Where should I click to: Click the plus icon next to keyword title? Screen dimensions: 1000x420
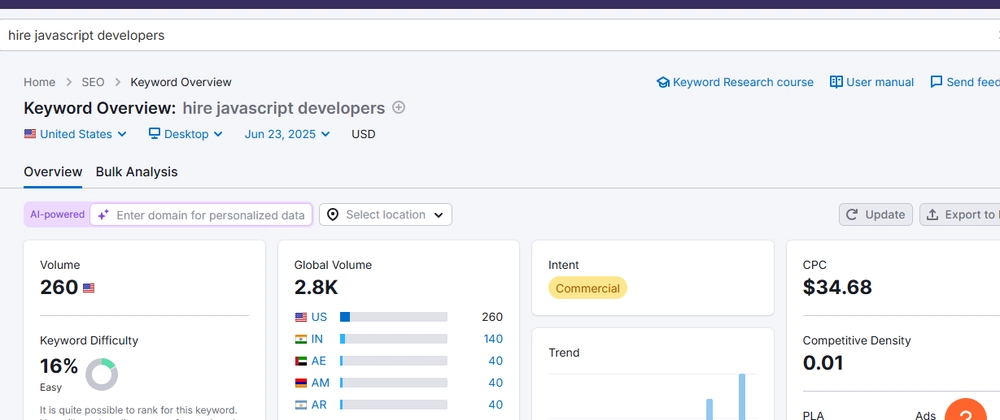point(399,108)
